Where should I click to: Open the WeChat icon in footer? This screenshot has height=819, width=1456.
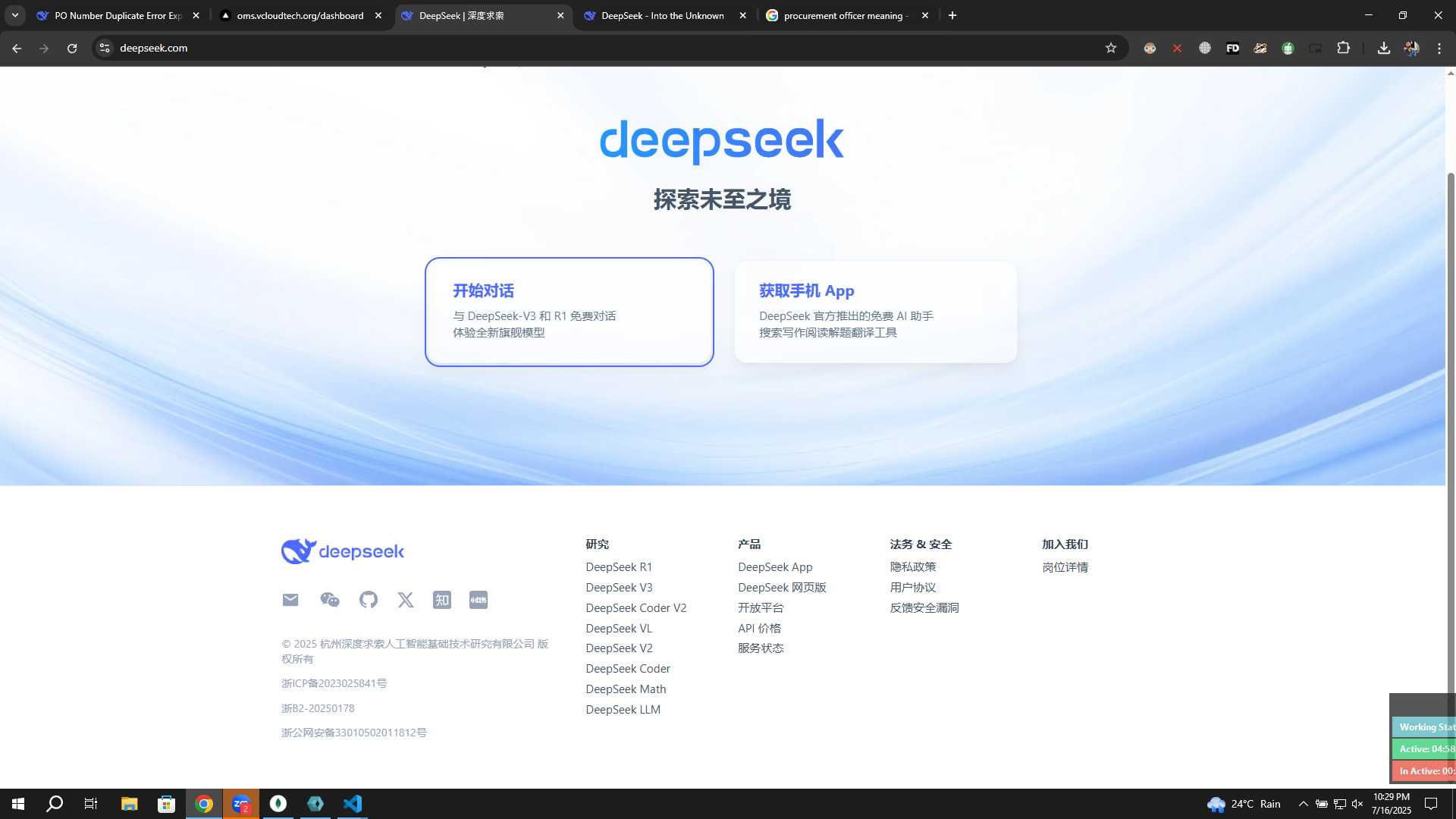click(329, 600)
